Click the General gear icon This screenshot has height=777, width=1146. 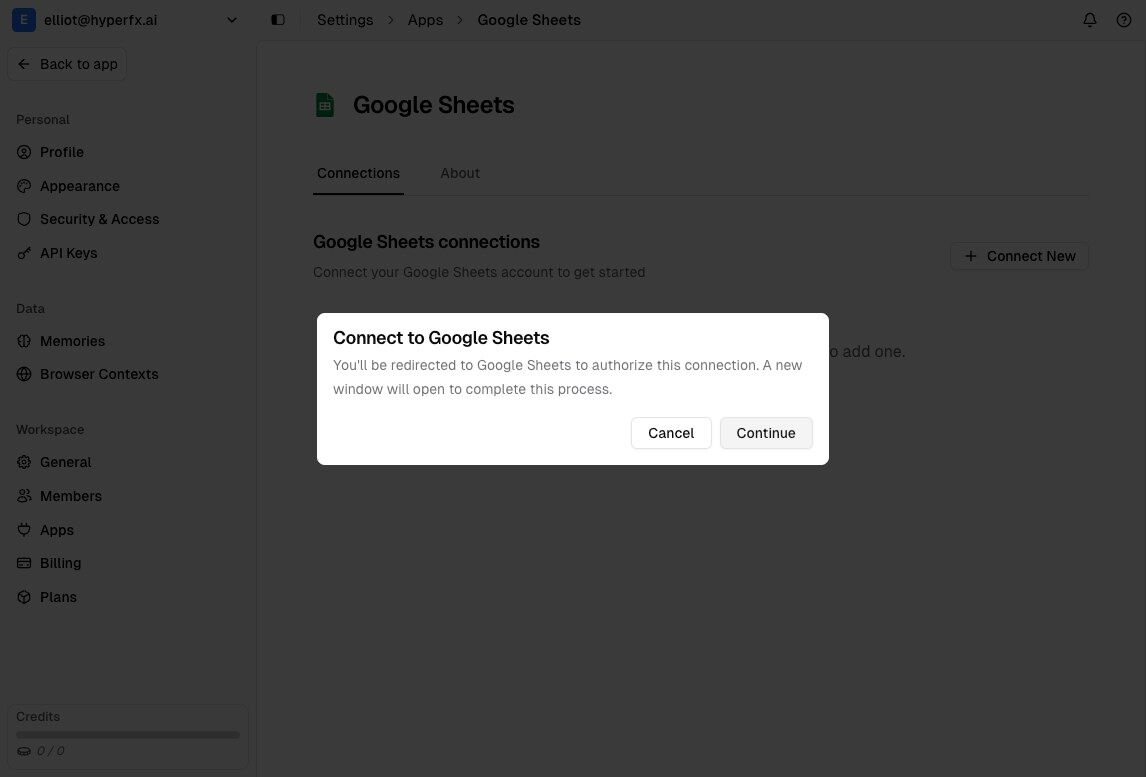click(24, 462)
